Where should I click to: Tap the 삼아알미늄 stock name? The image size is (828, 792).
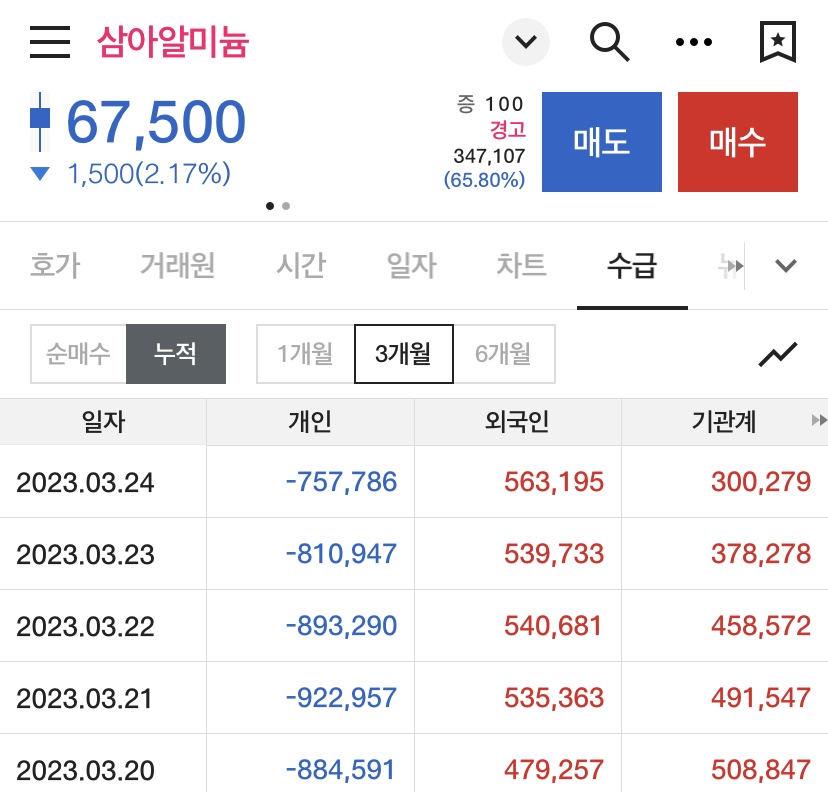pos(173,42)
